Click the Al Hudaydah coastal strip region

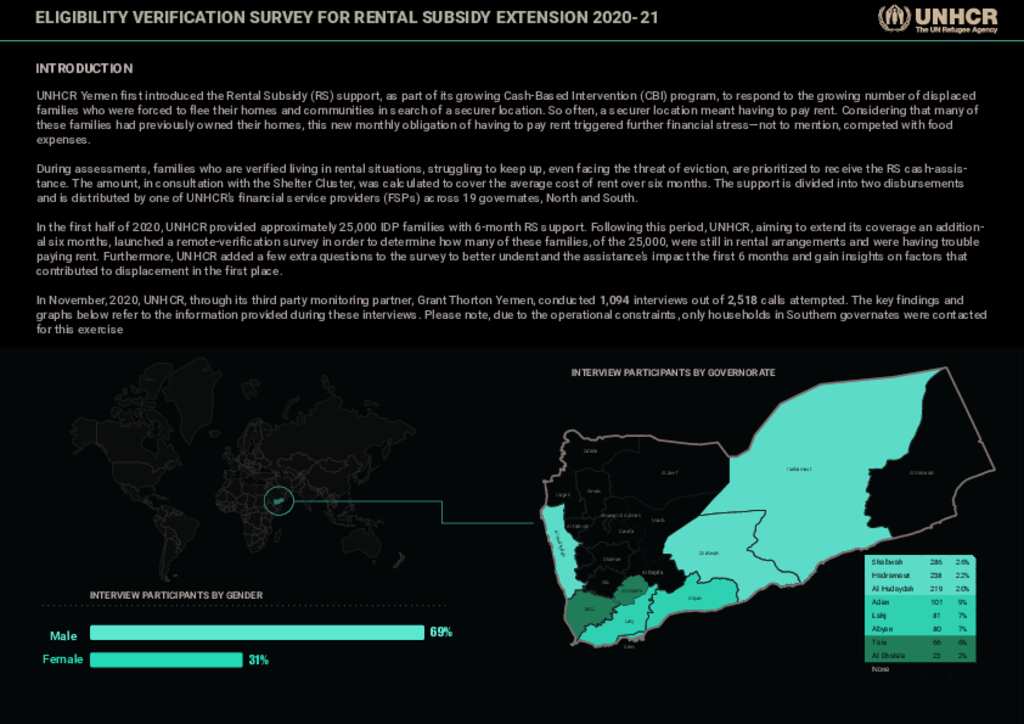click(558, 548)
